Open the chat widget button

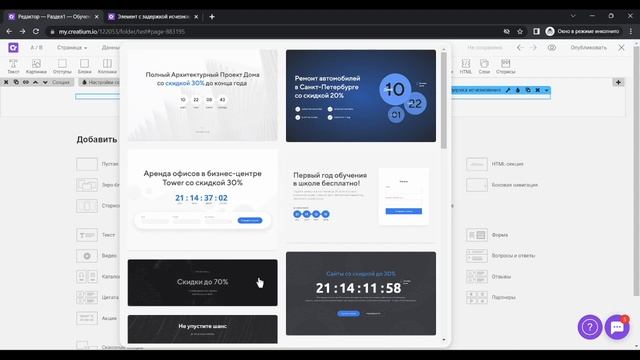(x=617, y=327)
